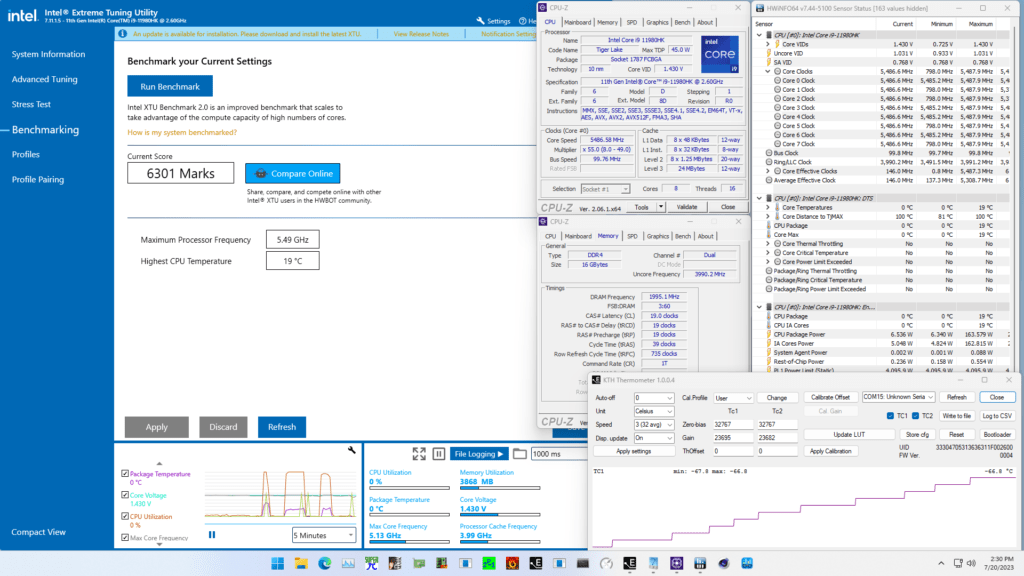Click the globe icon on Compare Online
The height and width of the screenshot is (576, 1024).
261,174
